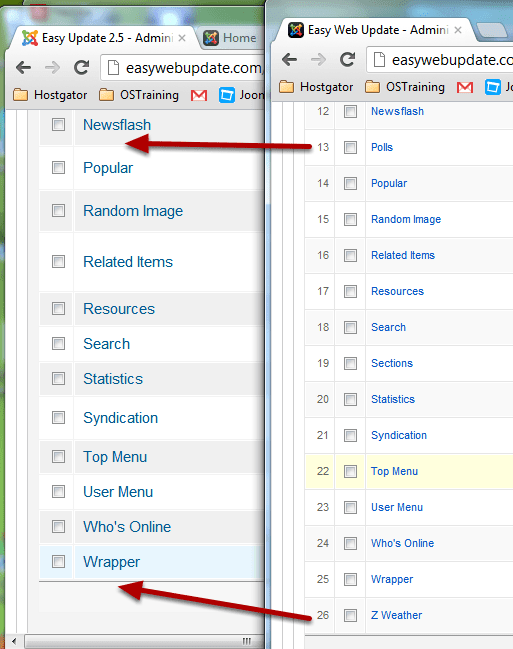Click the left browser address bar
Screen dimensions: 513x649
[x=183, y=67]
